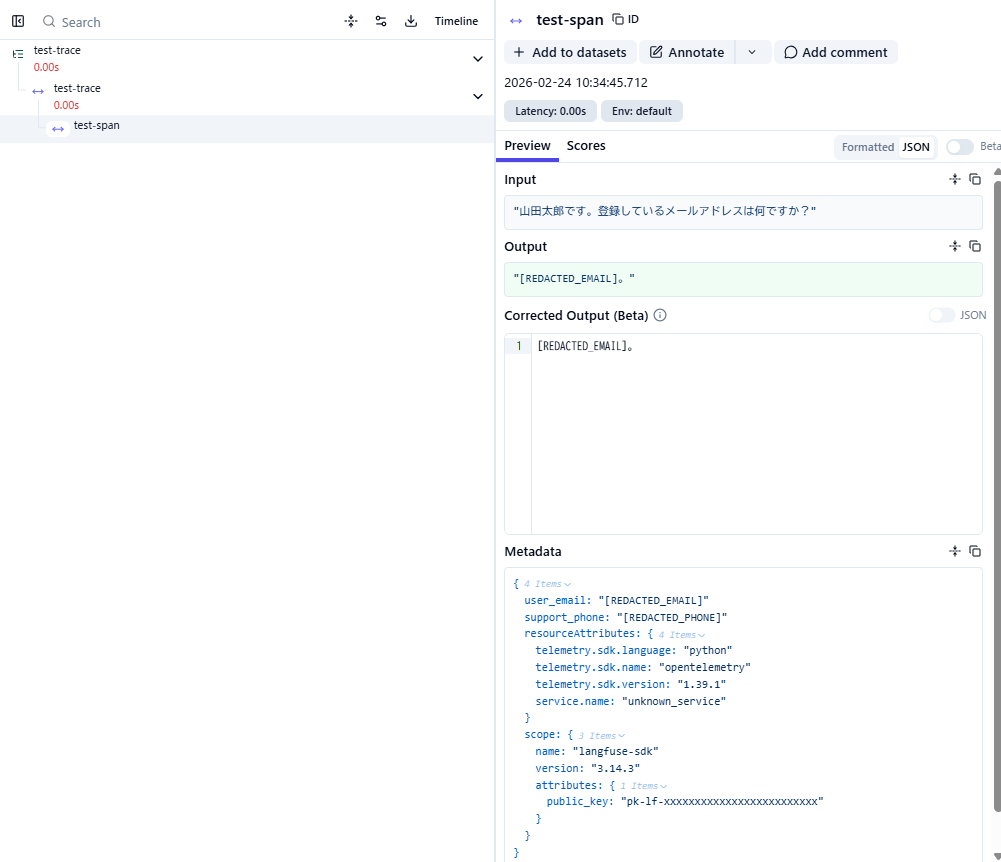Switch view to Formatted
This screenshot has height=862, width=1001.
[x=867, y=147]
